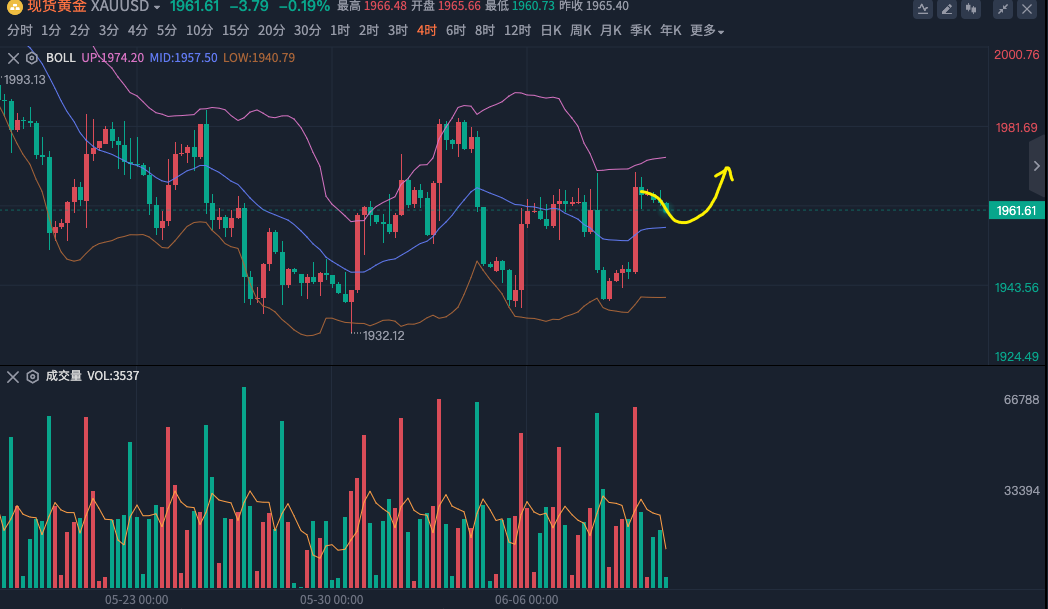Viewport: 1048px width, 609px height.
Task: Click the current price label 1961.61
Action: pyautogui.click(x=1016, y=210)
